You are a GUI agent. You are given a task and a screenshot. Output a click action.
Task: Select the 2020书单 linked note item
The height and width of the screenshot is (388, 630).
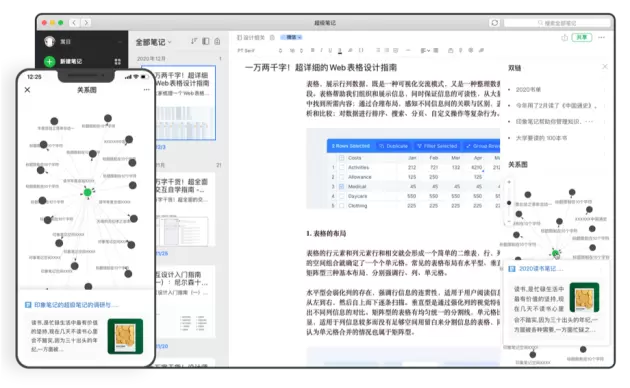[528, 89]
